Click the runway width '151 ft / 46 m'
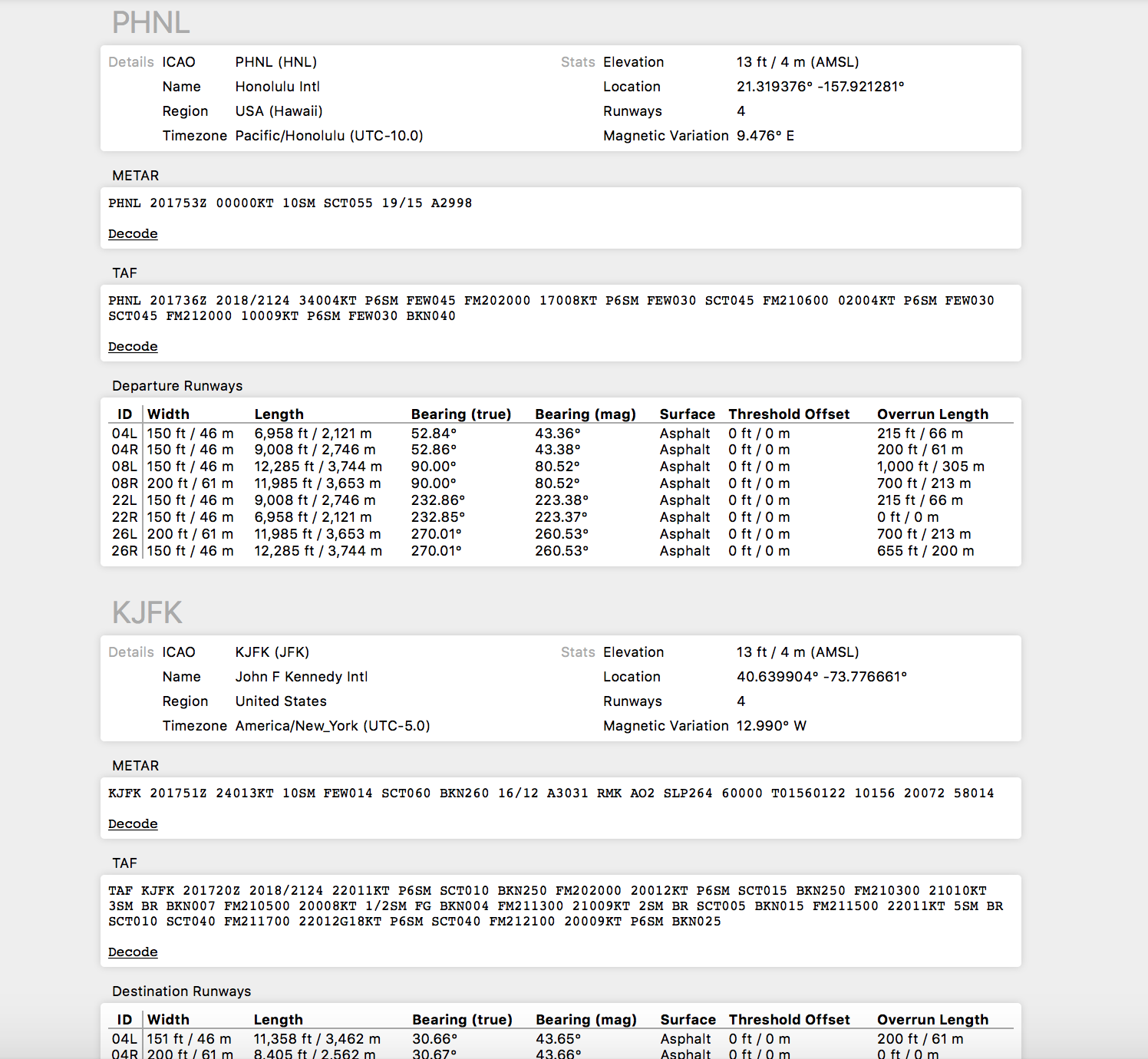1148x1059 pixels. pyautogui.click(x=190, y=1039)
